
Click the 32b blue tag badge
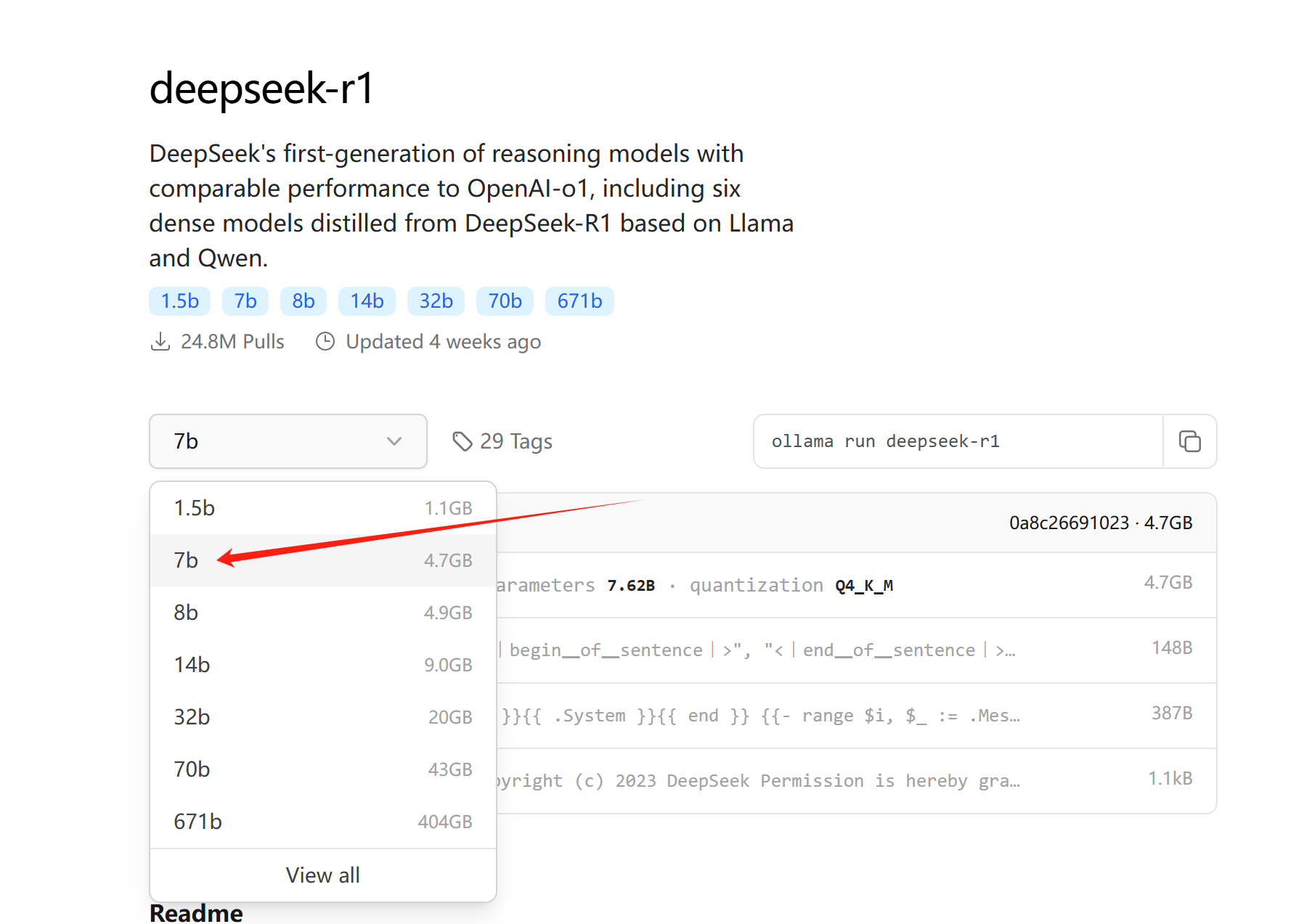pos(436,301)
